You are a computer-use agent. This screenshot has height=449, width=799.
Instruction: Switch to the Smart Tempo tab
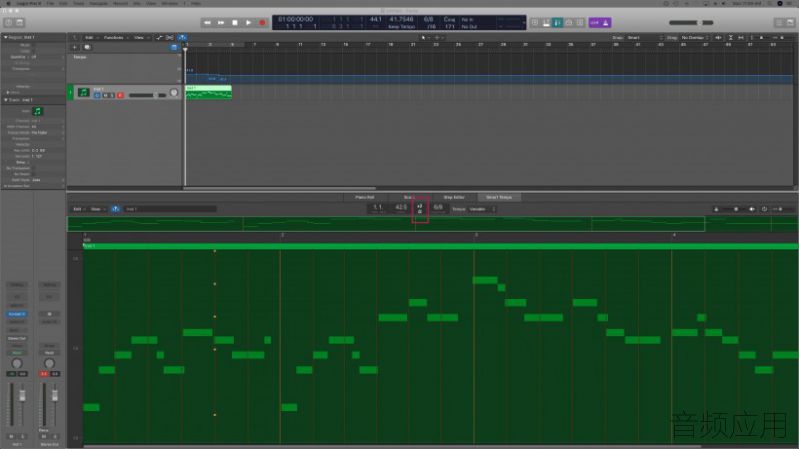click(x=499, y=197)
